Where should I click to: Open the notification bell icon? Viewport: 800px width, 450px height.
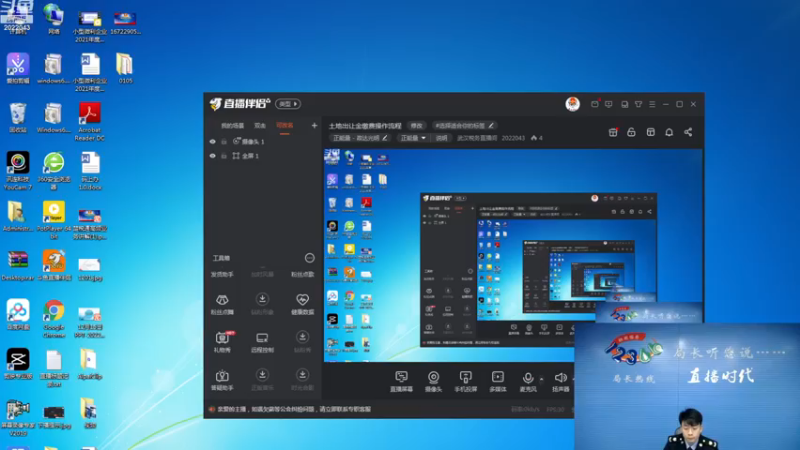(x=669, y=132)
